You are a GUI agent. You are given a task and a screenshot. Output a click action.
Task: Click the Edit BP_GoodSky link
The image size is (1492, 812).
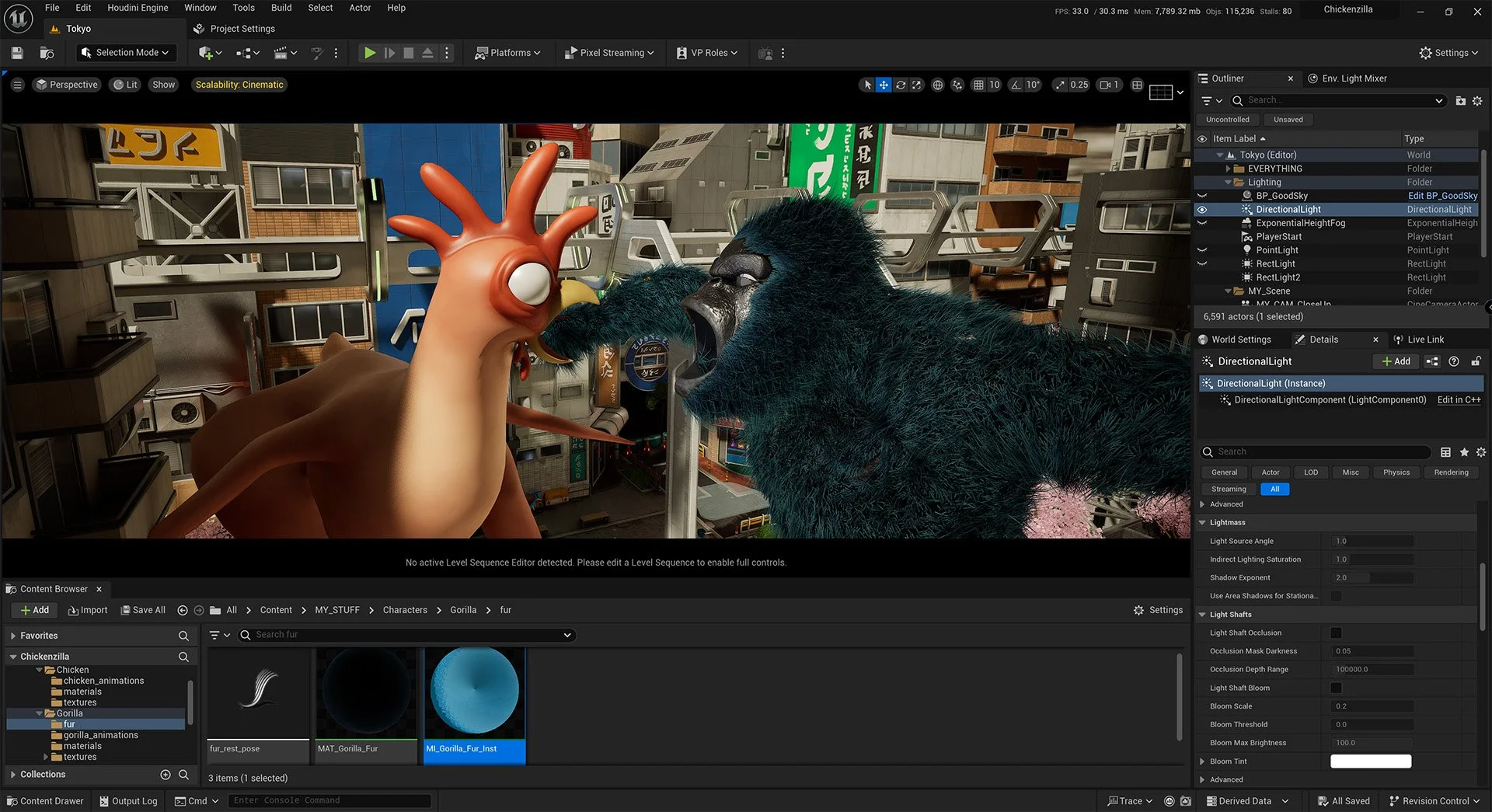click(1442, 196)
